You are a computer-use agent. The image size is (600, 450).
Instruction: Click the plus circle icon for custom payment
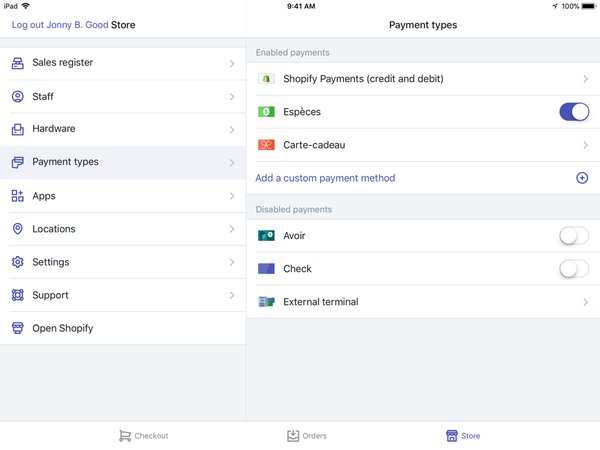pyautogui.click(x=582, y=178)
